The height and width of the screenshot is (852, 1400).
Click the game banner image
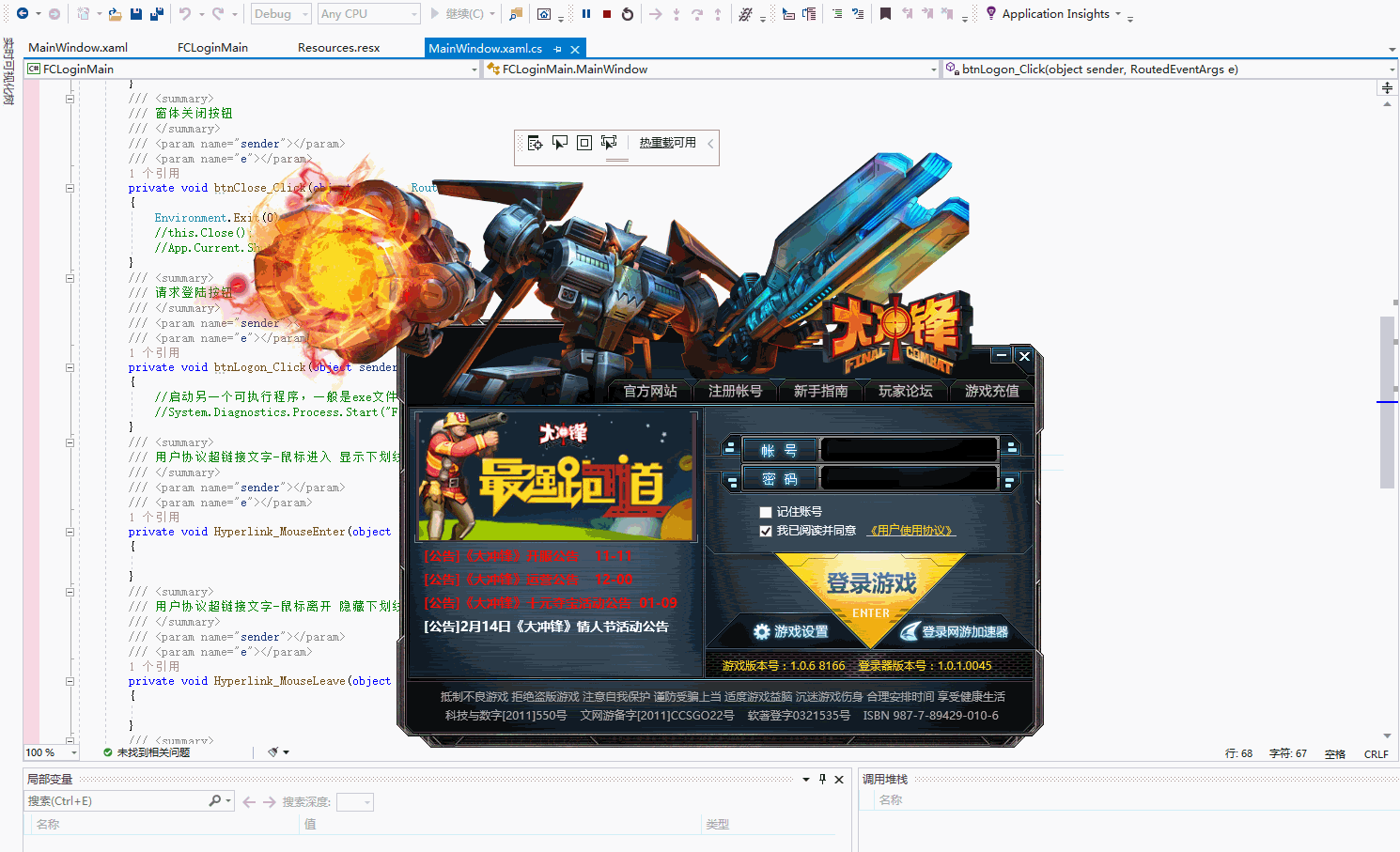click(x=556, y=475)
